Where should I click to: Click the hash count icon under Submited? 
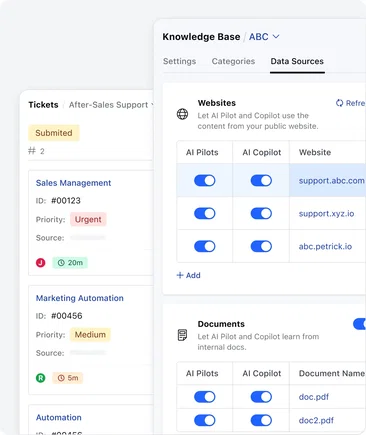32,151
